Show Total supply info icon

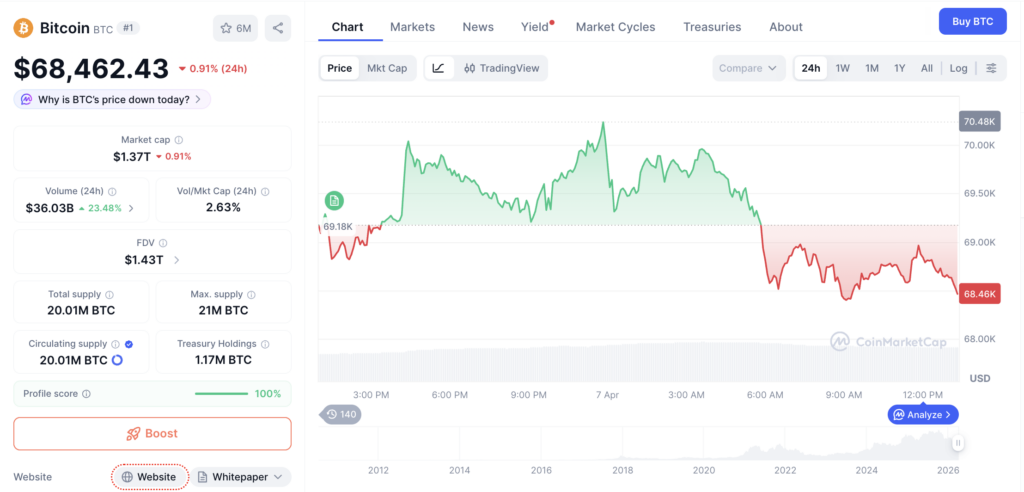pos(110,295)
